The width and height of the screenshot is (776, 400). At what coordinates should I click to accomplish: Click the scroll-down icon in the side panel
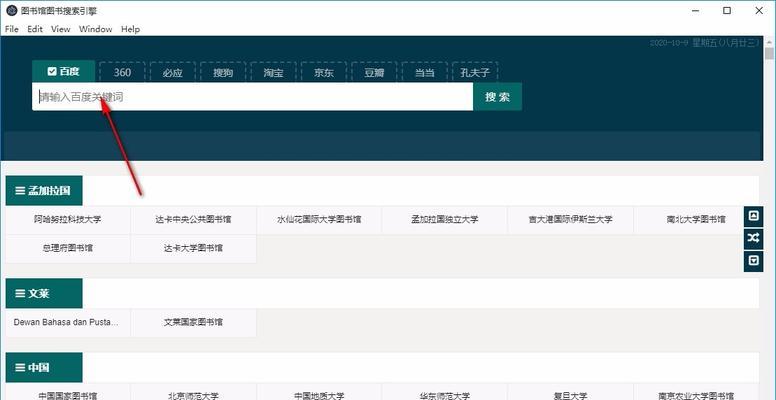[753, 260]
